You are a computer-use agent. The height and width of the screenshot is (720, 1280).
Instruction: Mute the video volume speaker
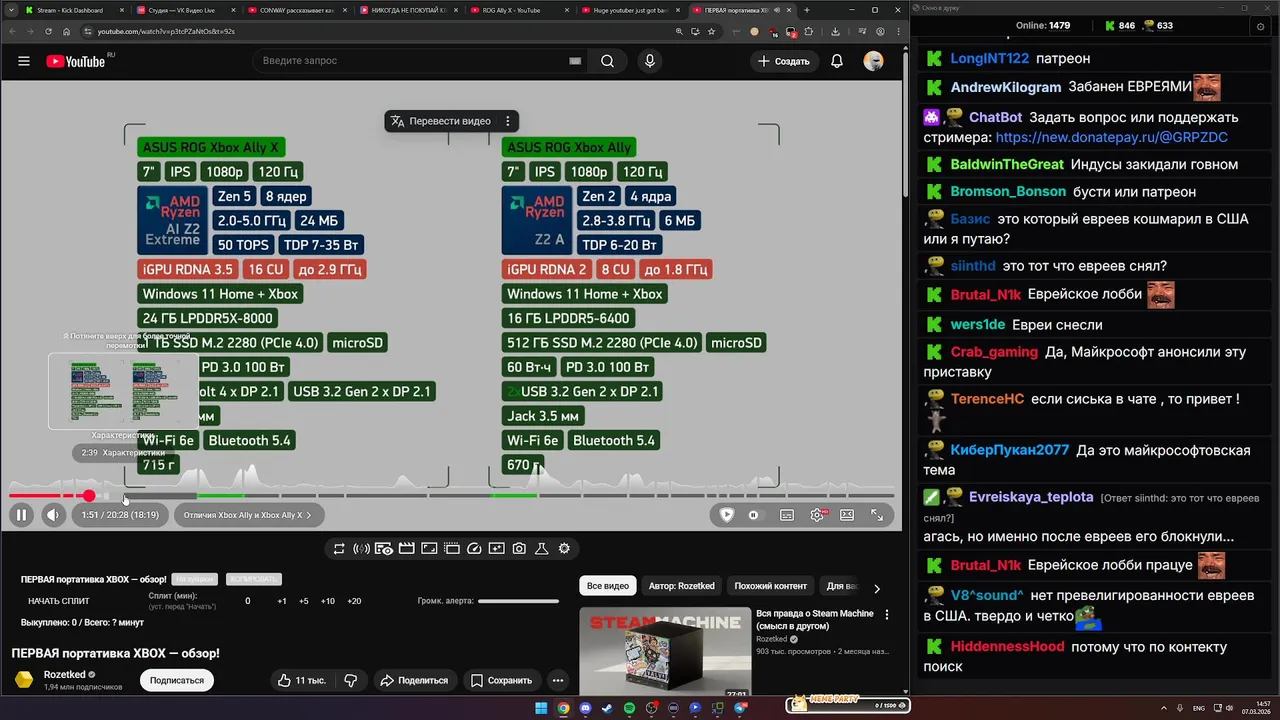[x=53, y=515]
